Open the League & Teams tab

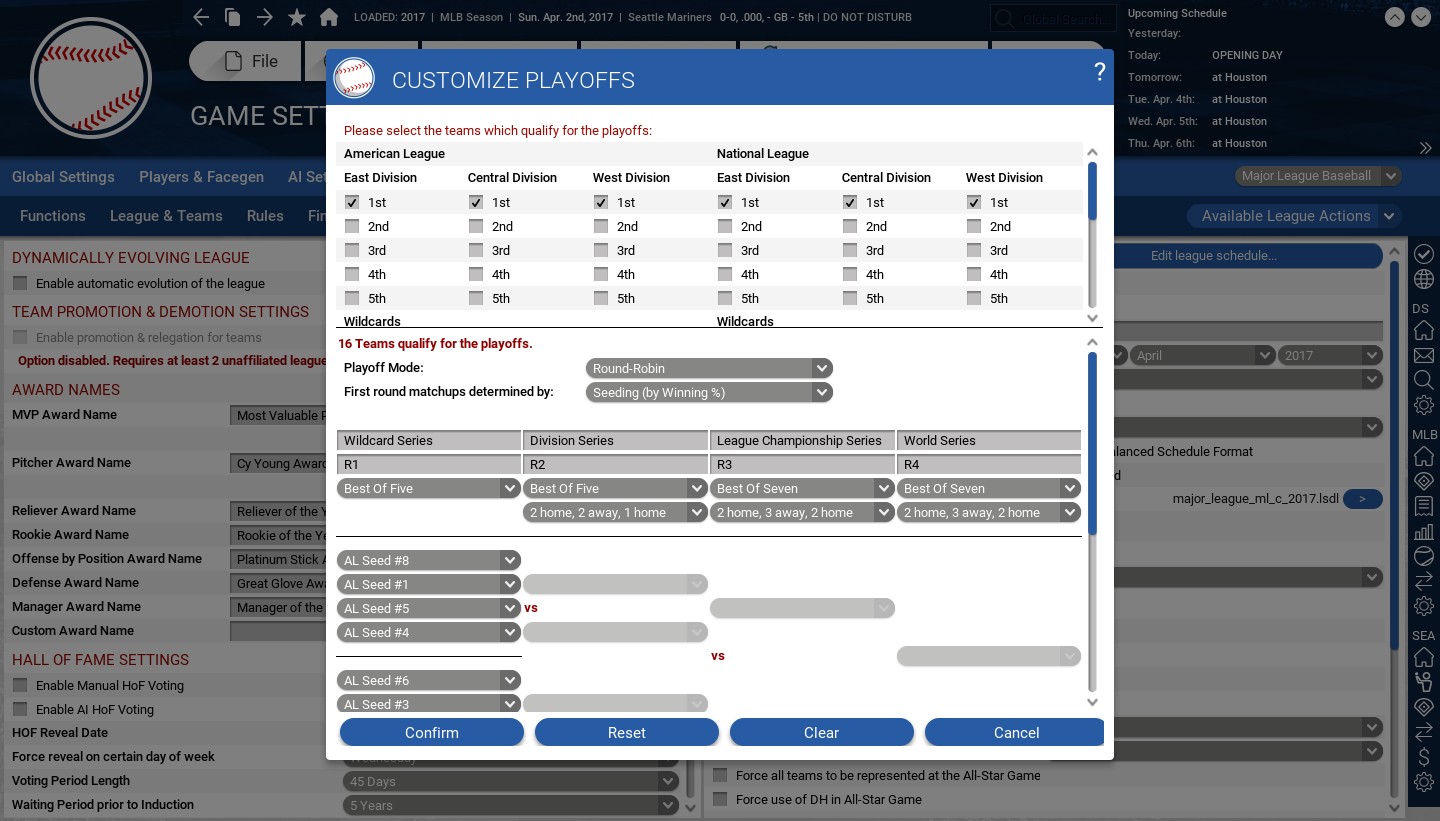[x=166, y=216]
